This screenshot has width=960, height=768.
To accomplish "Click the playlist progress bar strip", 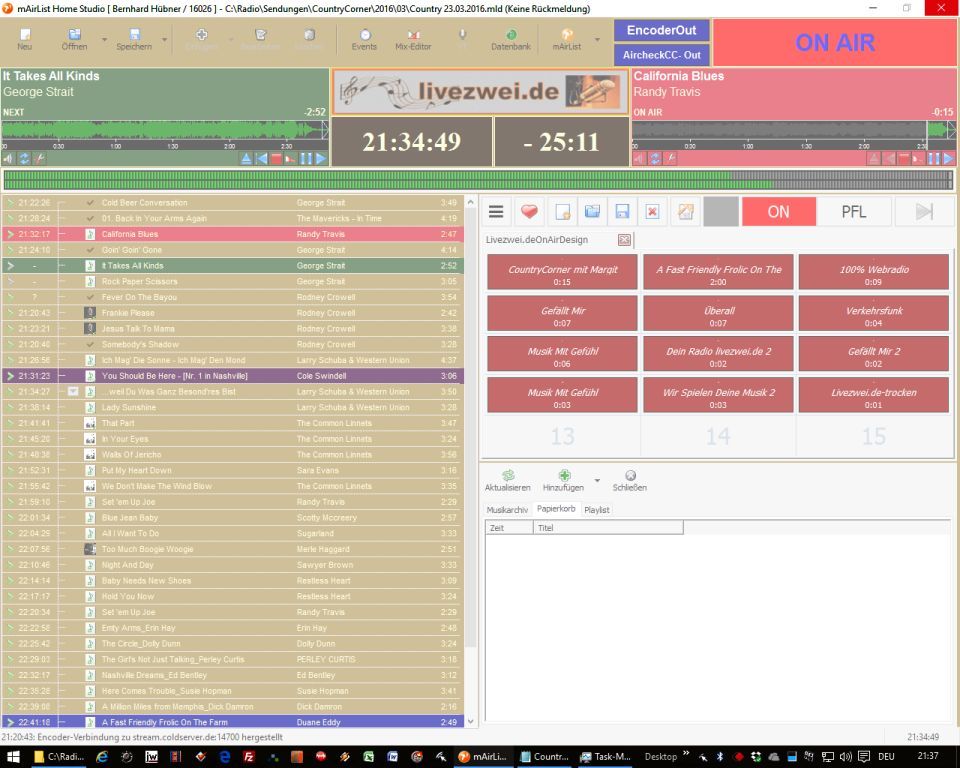I will pos(480,178).
